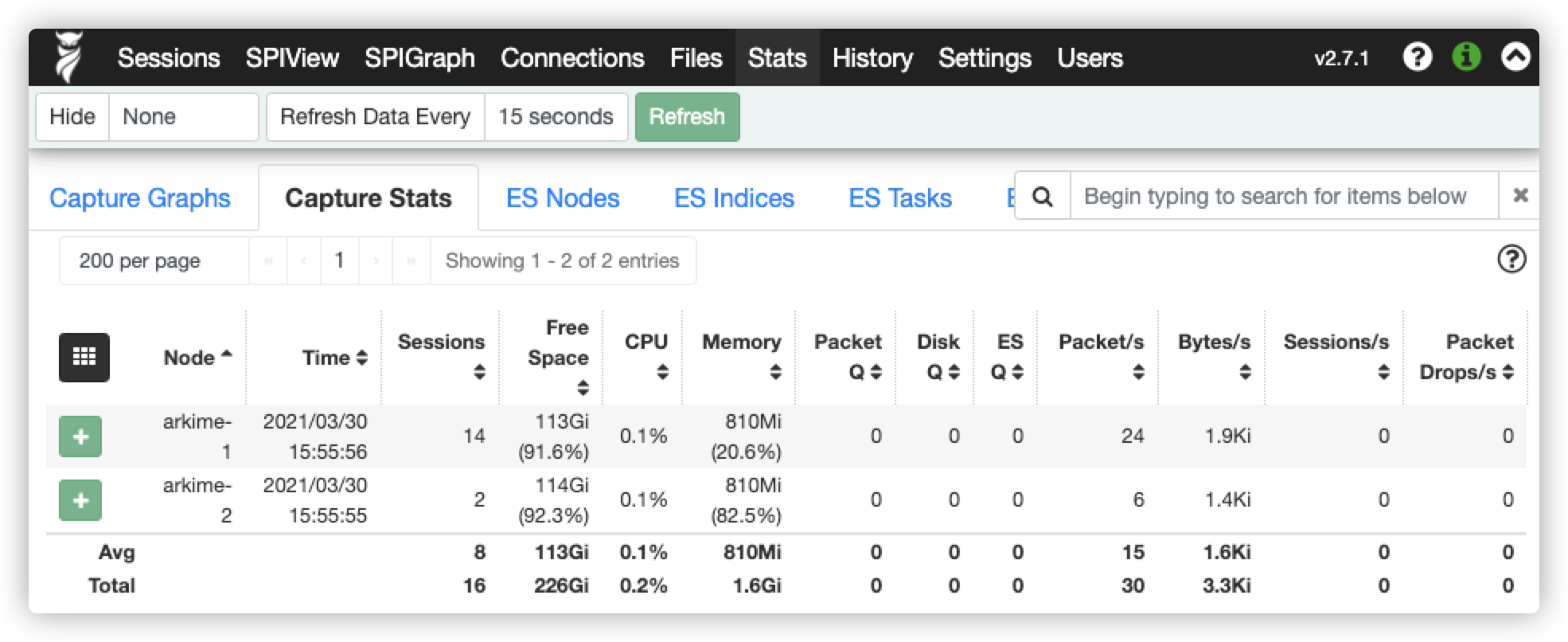
Task: Open the help question mark in the navbar
Action: (1417, 57)
